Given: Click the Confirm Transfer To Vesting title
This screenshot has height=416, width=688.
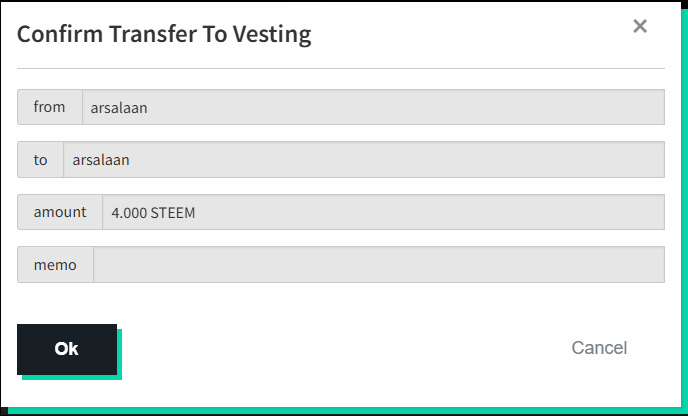Looking at the screenshot, I should point(164,34).
